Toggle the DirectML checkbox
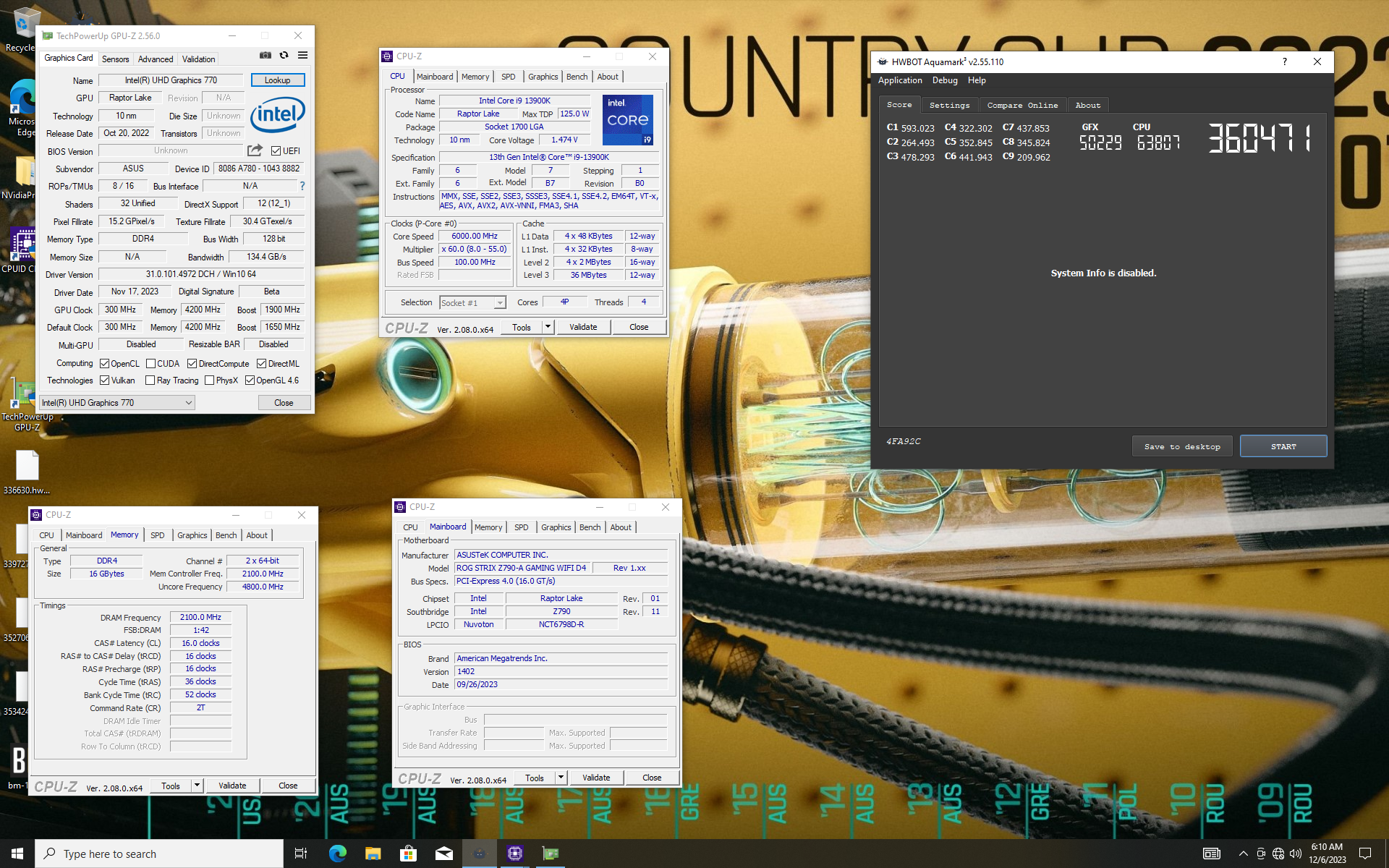The image size is (1389, 868). [x=261, y=364]
